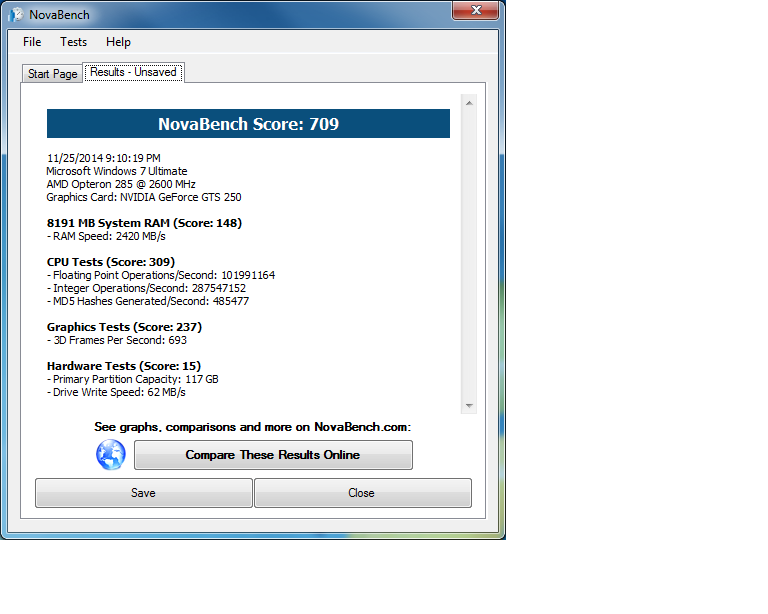Open the File menu
Screen dimensions: 768x614
tap(32, 42)
